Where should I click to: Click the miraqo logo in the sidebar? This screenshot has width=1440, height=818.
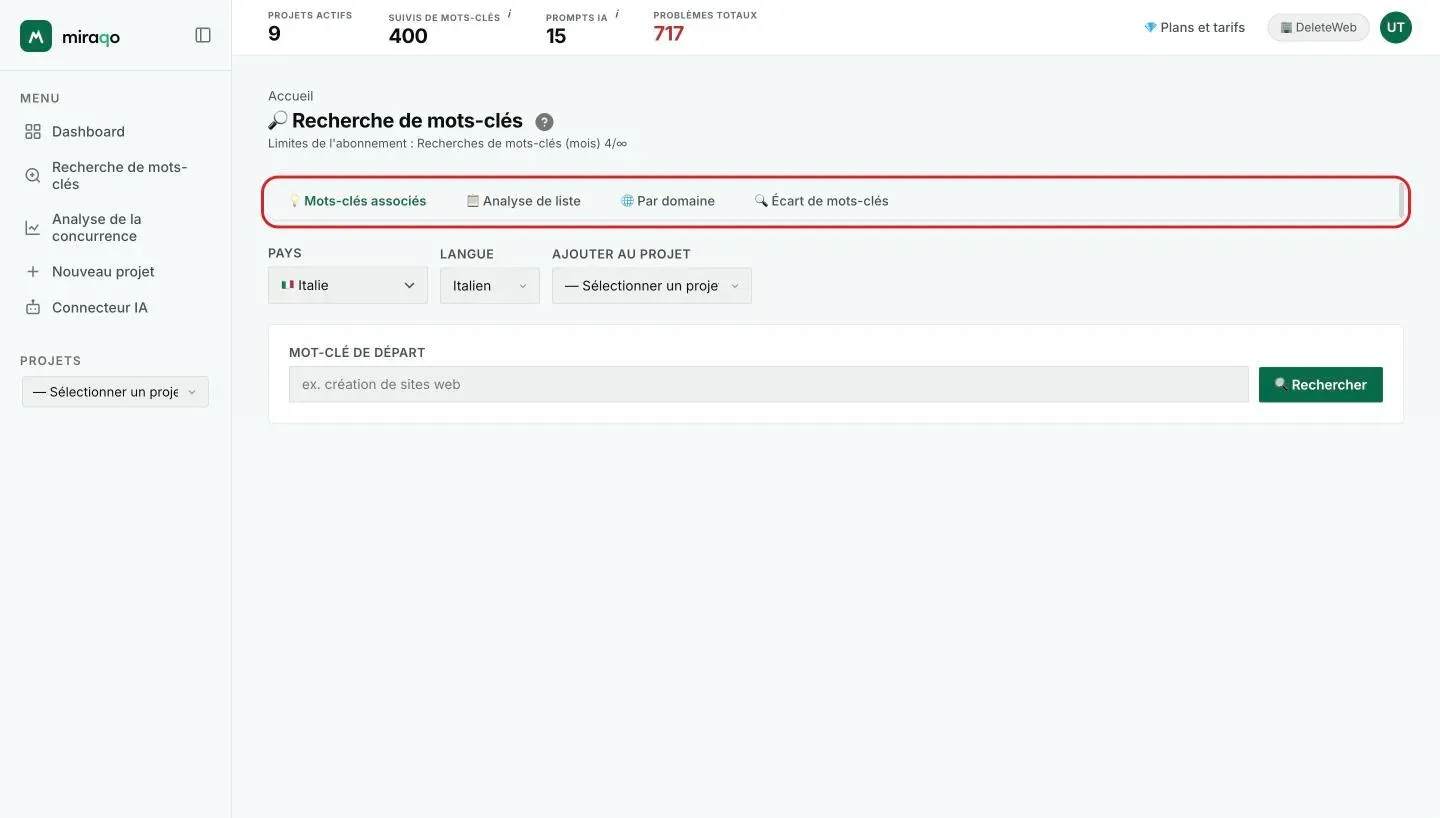pyautogui.click(x=70, y=36)
